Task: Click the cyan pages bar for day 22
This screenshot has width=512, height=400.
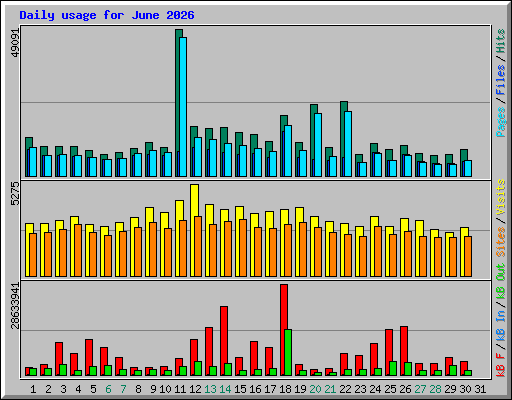Action: 348,144
